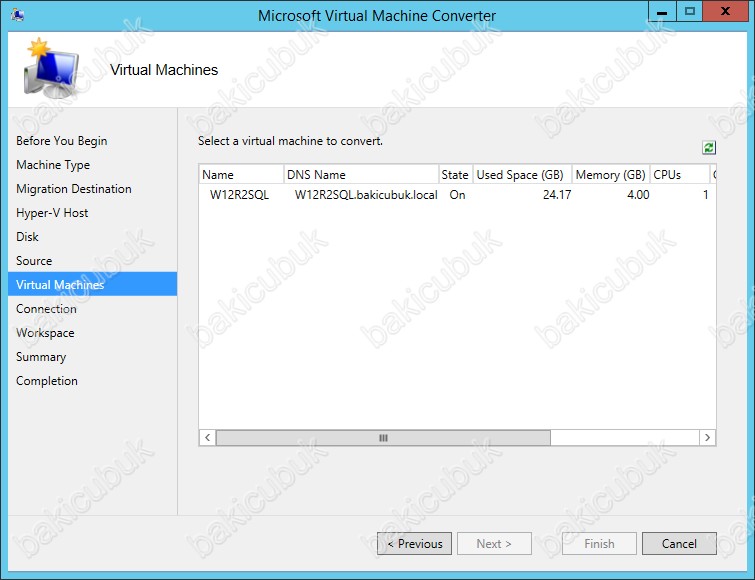Screen dimensions: 755x580
Task: Maximize the Converter window
Action: pyautogui.click(x=690, y=12)
